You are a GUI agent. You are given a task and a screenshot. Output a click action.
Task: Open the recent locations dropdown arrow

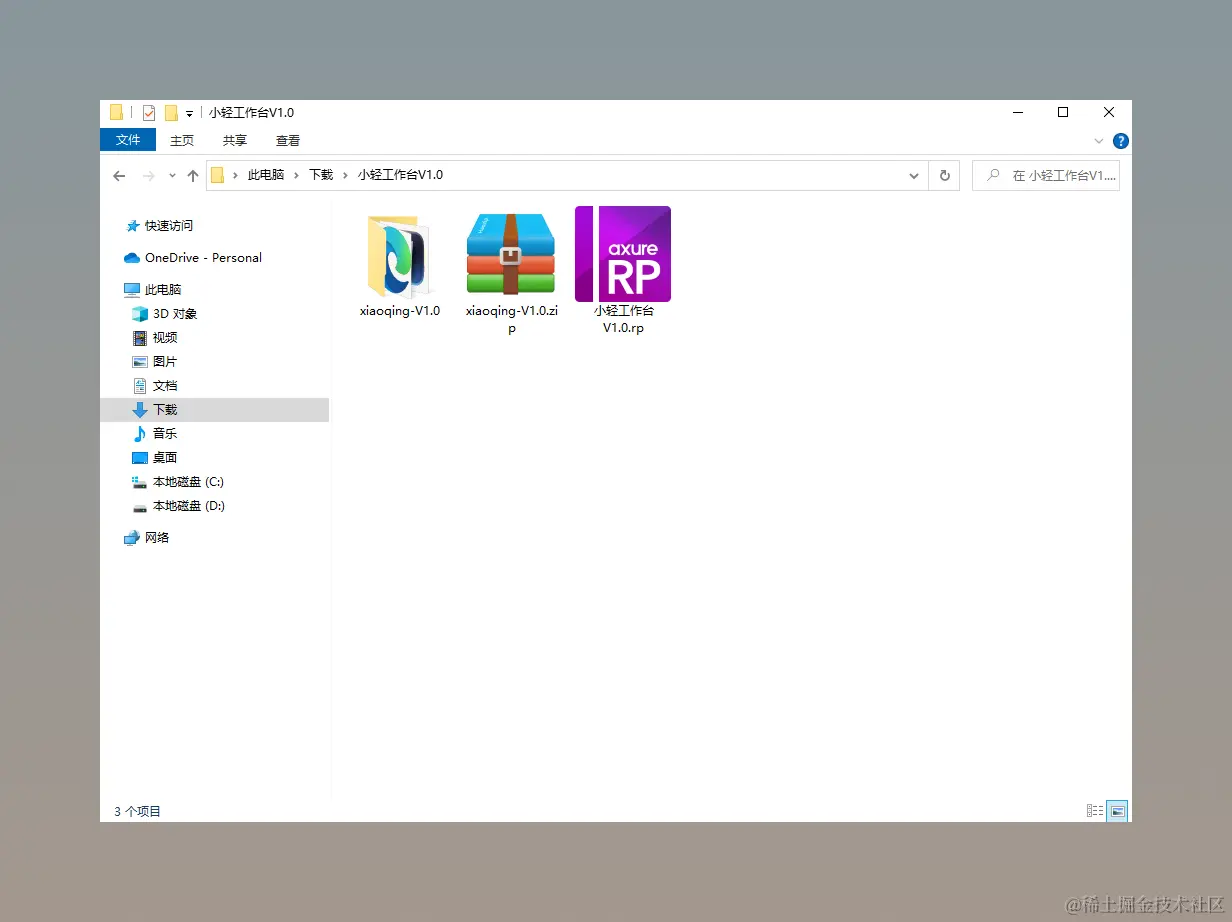point(172,175)
